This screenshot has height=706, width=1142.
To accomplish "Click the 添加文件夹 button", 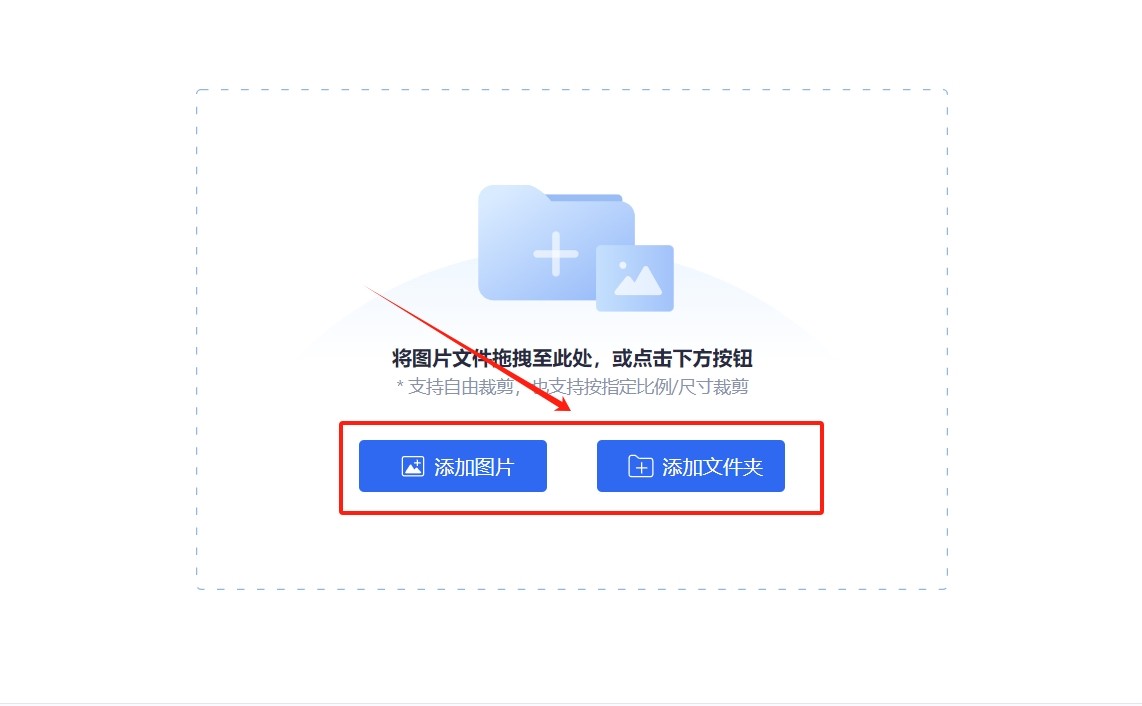I will (x=690, y=466).
